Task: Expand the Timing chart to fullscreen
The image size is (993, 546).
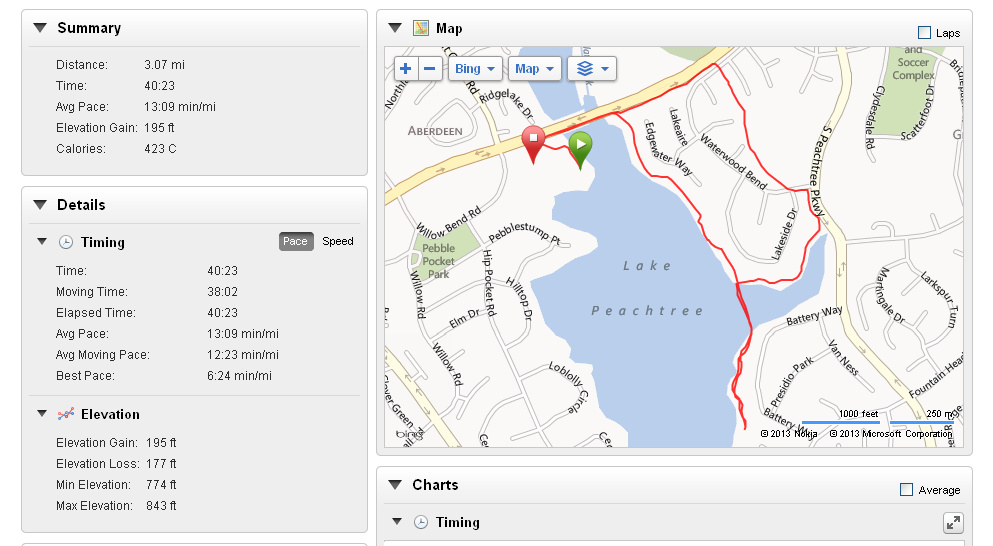Action: coord(953,523)
